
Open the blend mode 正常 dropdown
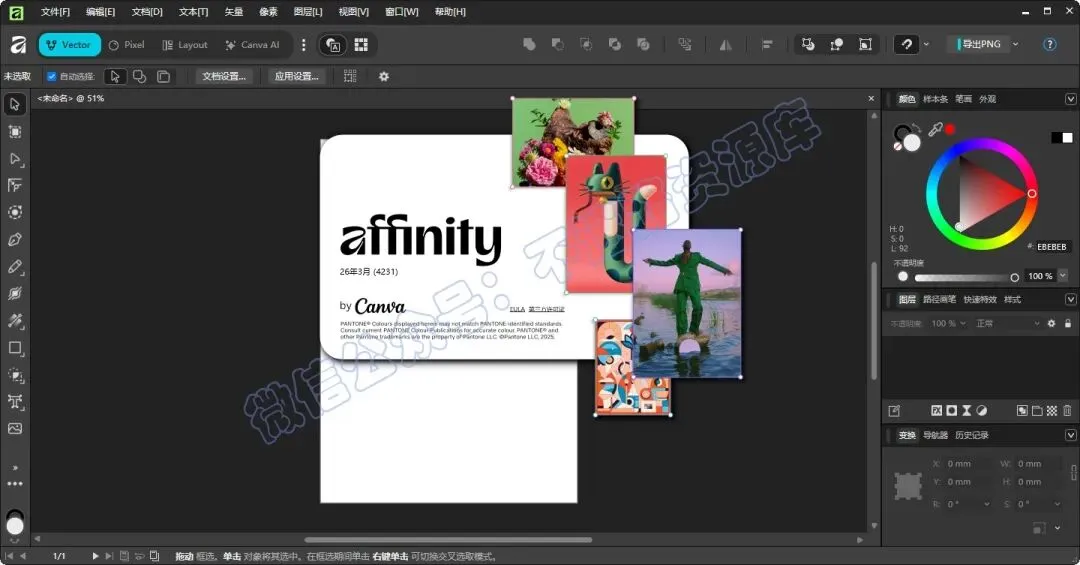1008,323
